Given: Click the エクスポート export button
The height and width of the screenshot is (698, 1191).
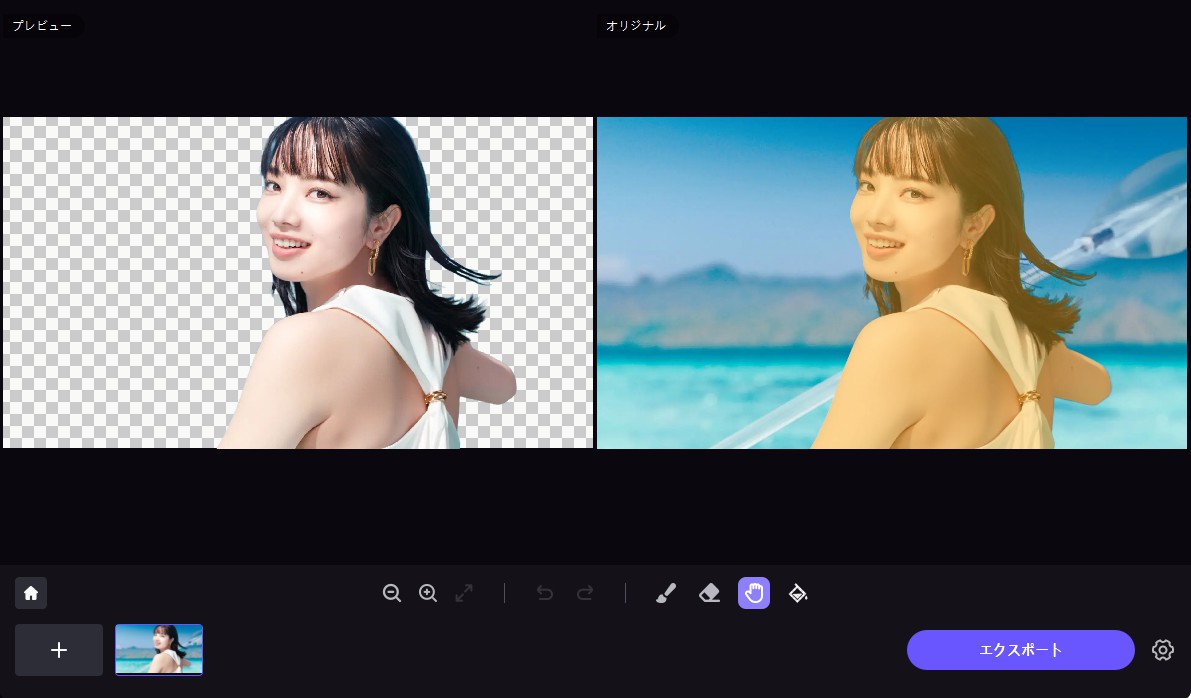Looking at the screenshot, I should coord(1021,650).
